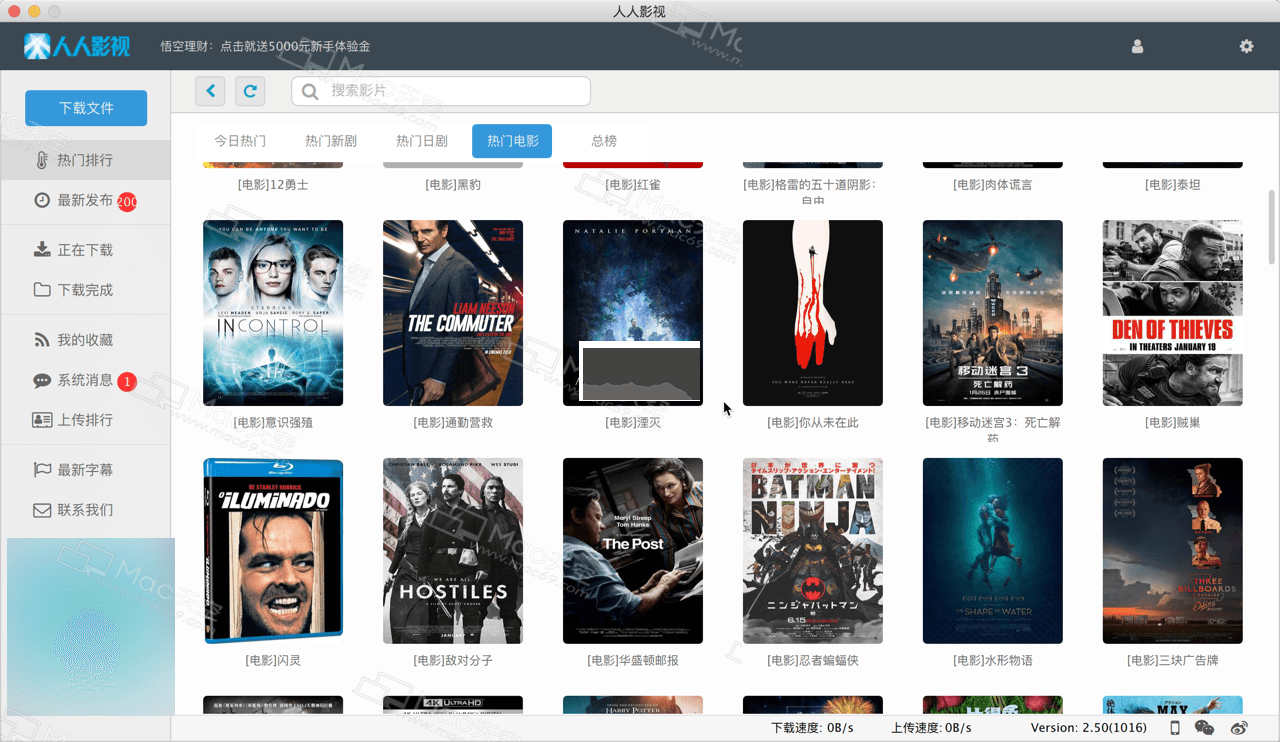1280x742 pixels.
Task: Click the folder icon beside 下载完成
Action: pos(42,290)
